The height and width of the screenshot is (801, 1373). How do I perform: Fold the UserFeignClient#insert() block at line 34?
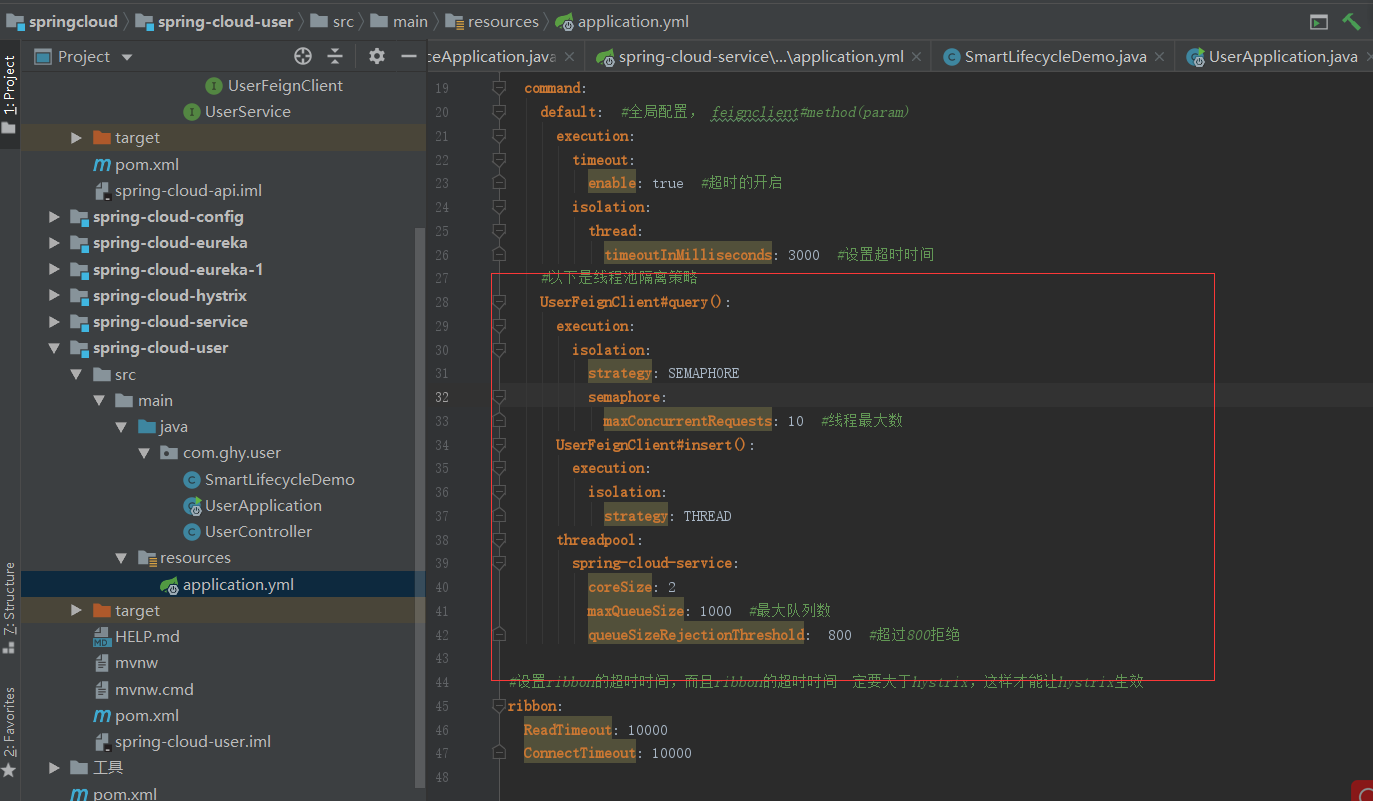[x=499, y=445]
